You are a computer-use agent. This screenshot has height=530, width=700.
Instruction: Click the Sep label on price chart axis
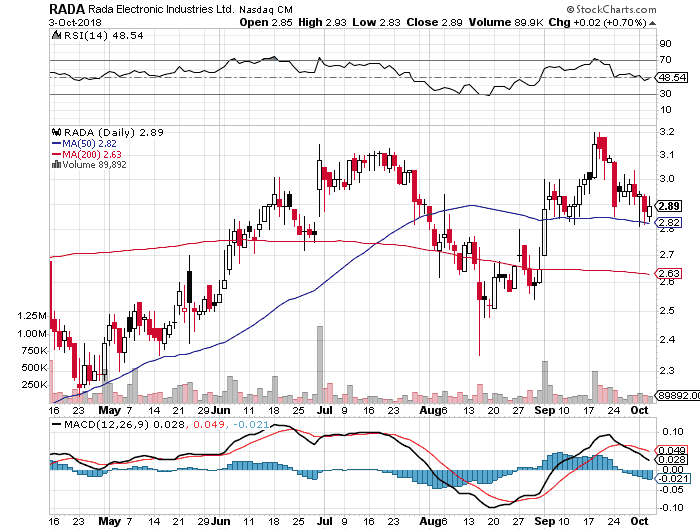pos(545,410)
